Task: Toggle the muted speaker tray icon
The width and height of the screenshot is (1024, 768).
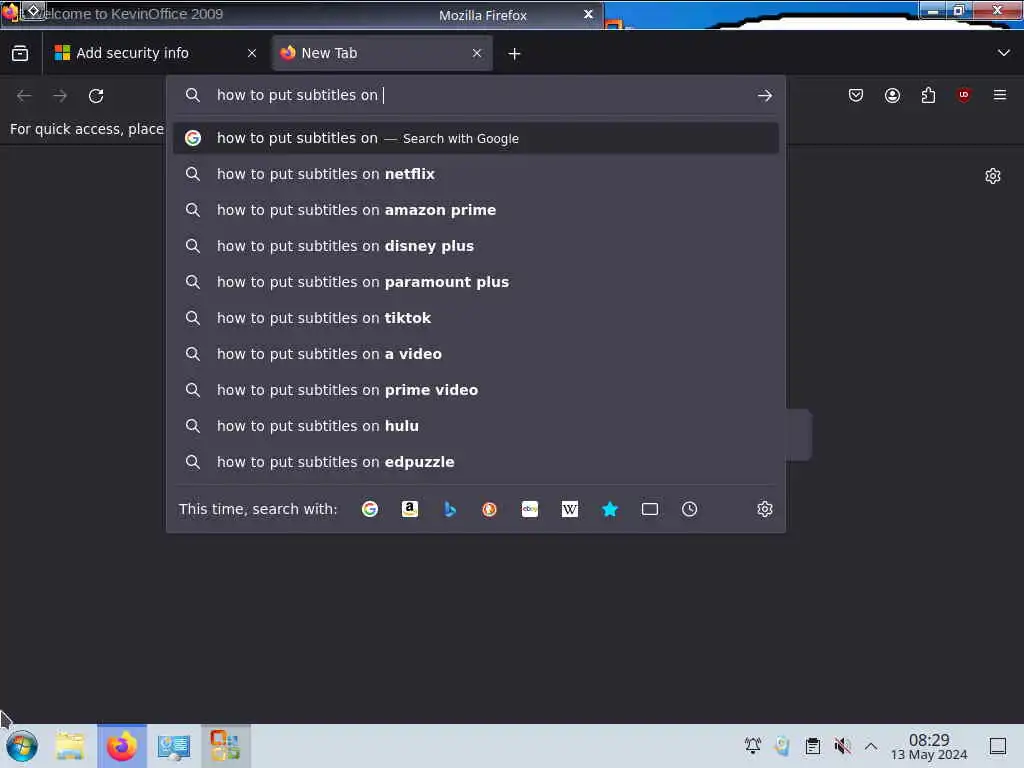Action: (842, 745)
